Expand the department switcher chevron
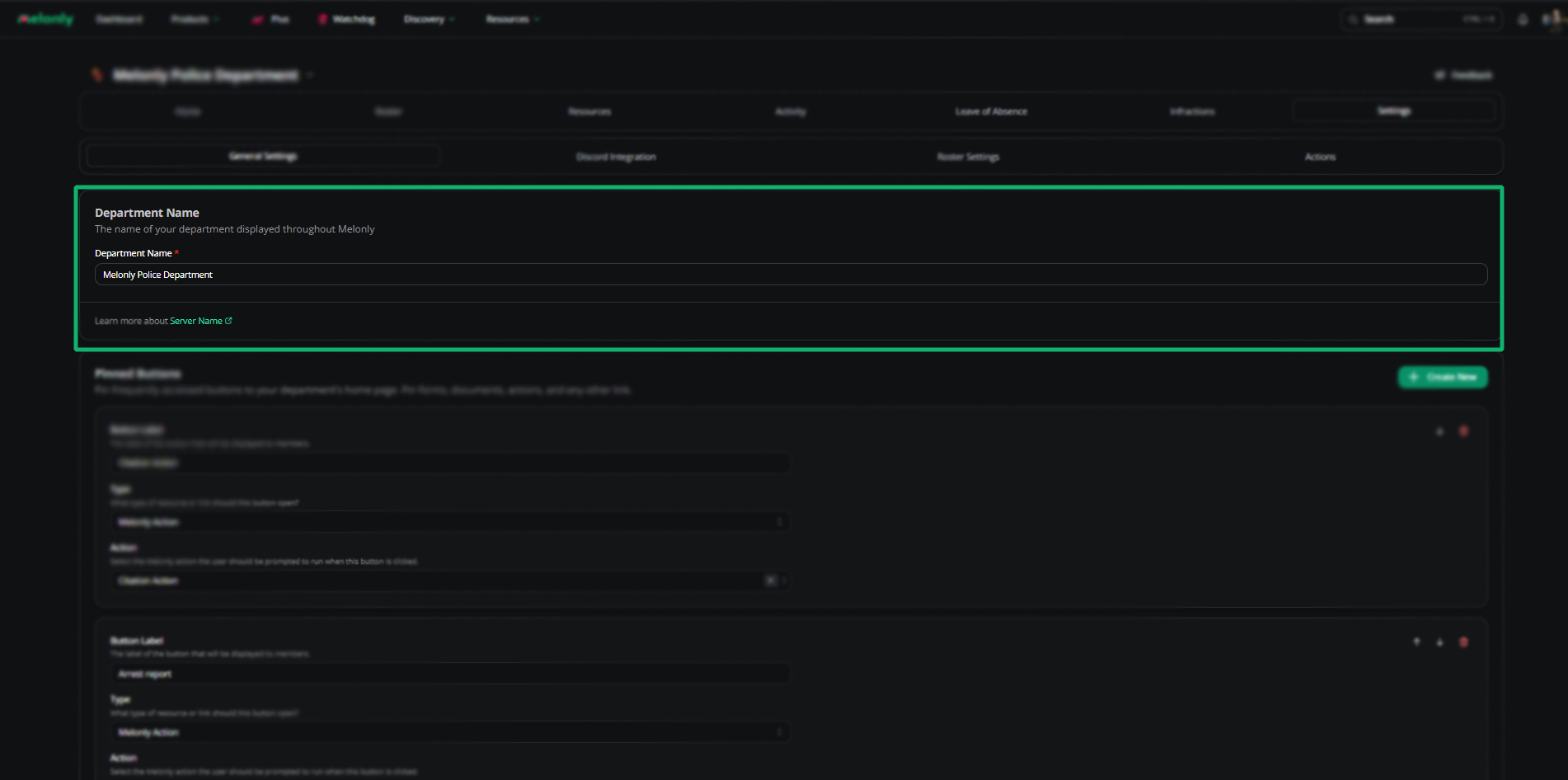Screen dimensions: 1568x780 (x=311, y=75)
